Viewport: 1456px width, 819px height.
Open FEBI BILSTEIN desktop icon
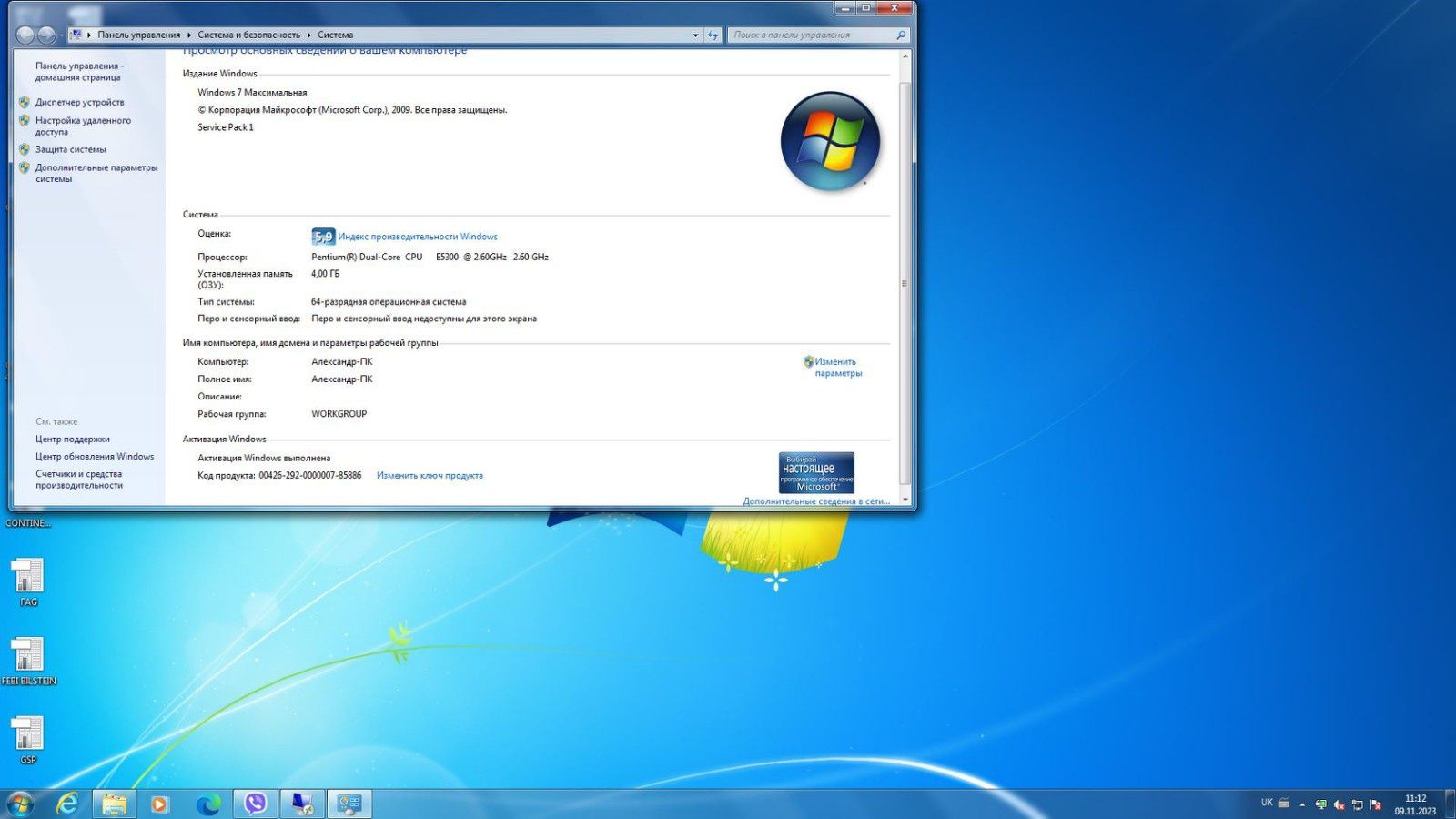click(28, 662)
